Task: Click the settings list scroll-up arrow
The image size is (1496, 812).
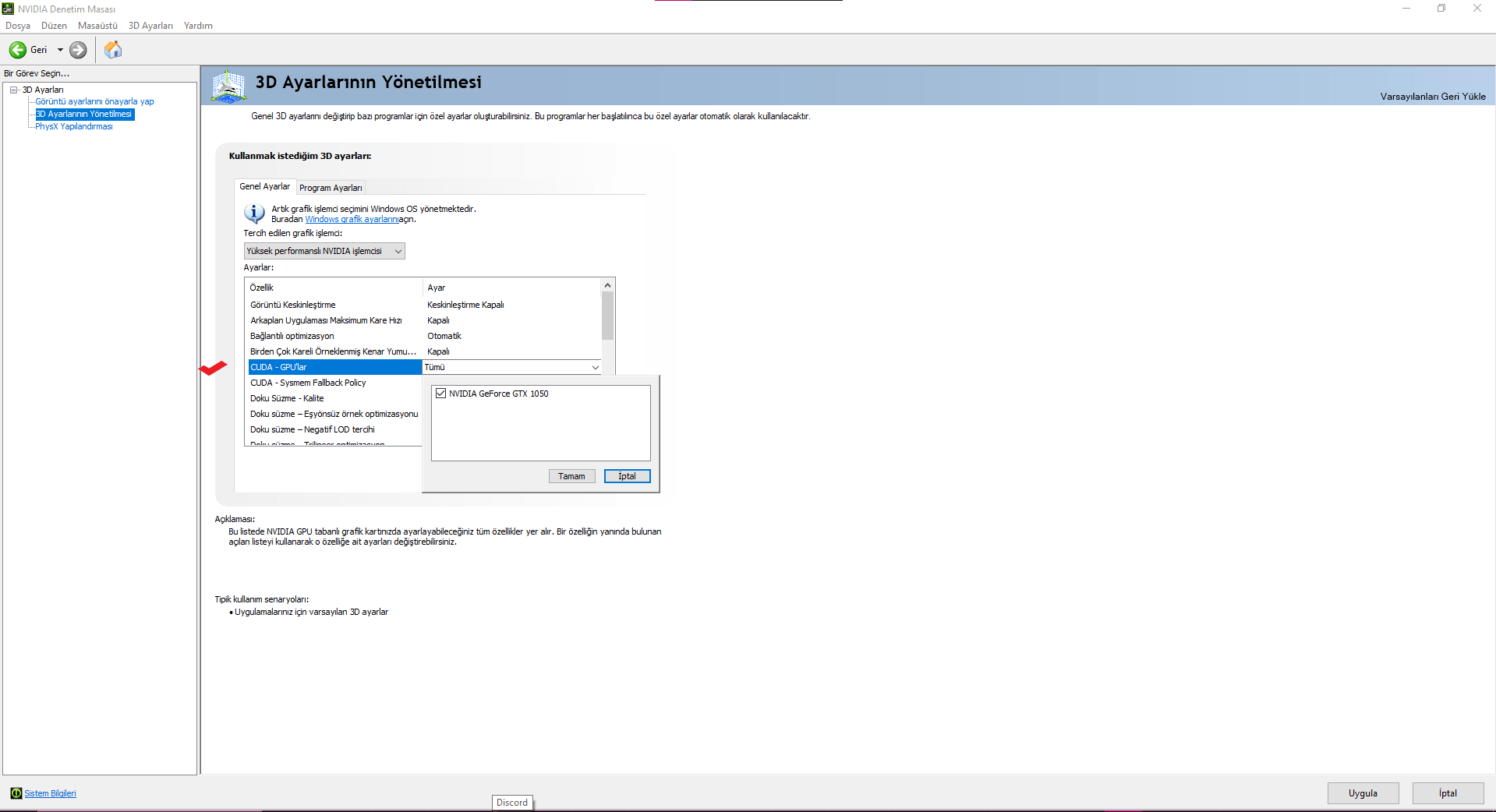Action: point(607,285)
